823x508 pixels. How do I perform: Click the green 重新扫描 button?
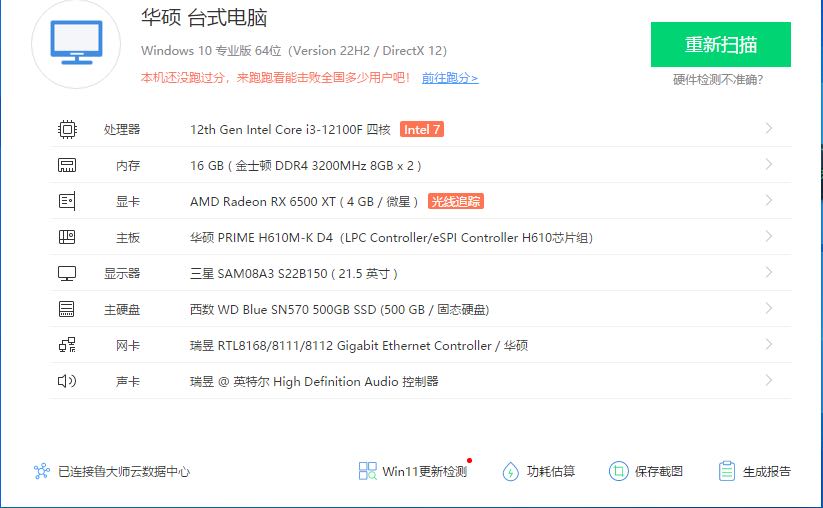tap(721, 45)
